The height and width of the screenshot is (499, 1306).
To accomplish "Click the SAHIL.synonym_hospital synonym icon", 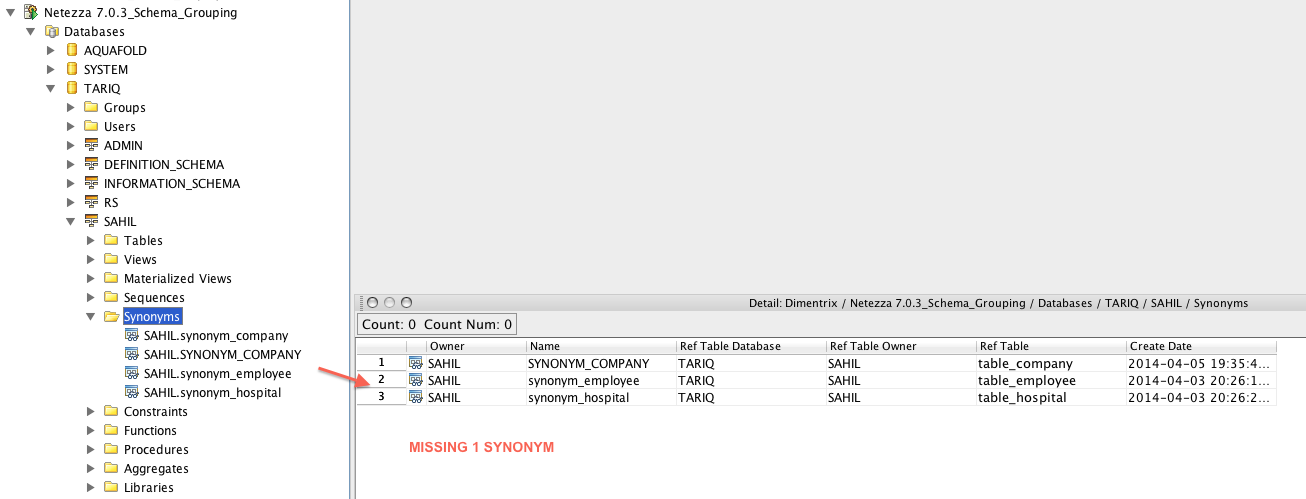I will click(x=131, y=393).
